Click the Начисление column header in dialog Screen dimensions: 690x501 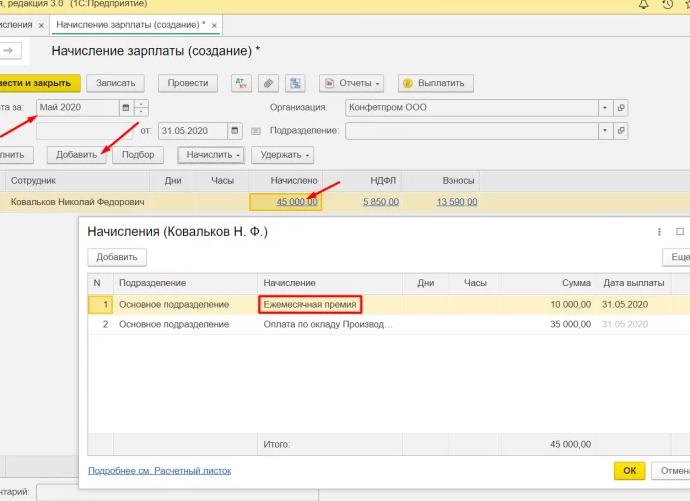289,283
